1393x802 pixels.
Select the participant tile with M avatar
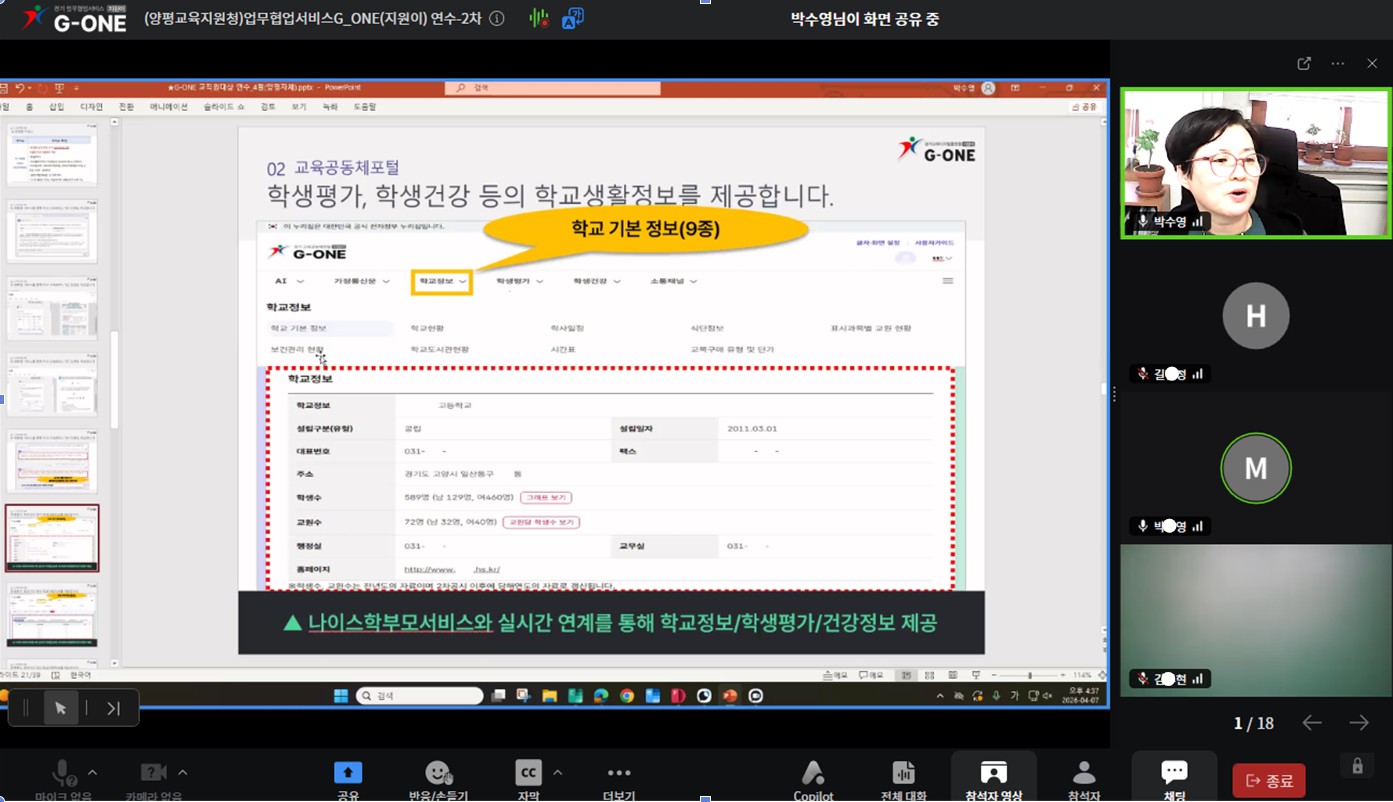pos(1256,468)
